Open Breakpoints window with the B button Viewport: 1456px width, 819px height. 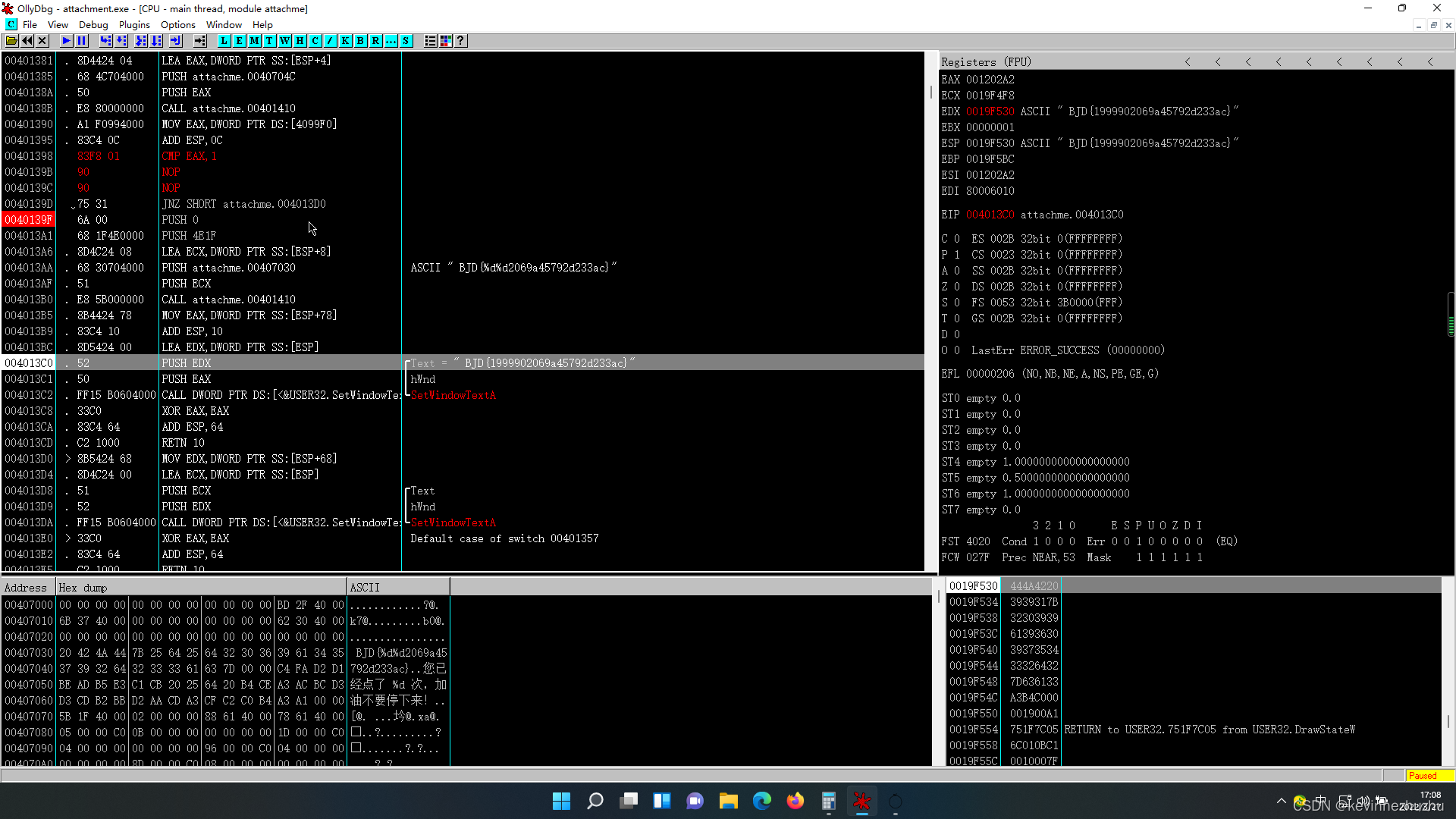point(361,41)
